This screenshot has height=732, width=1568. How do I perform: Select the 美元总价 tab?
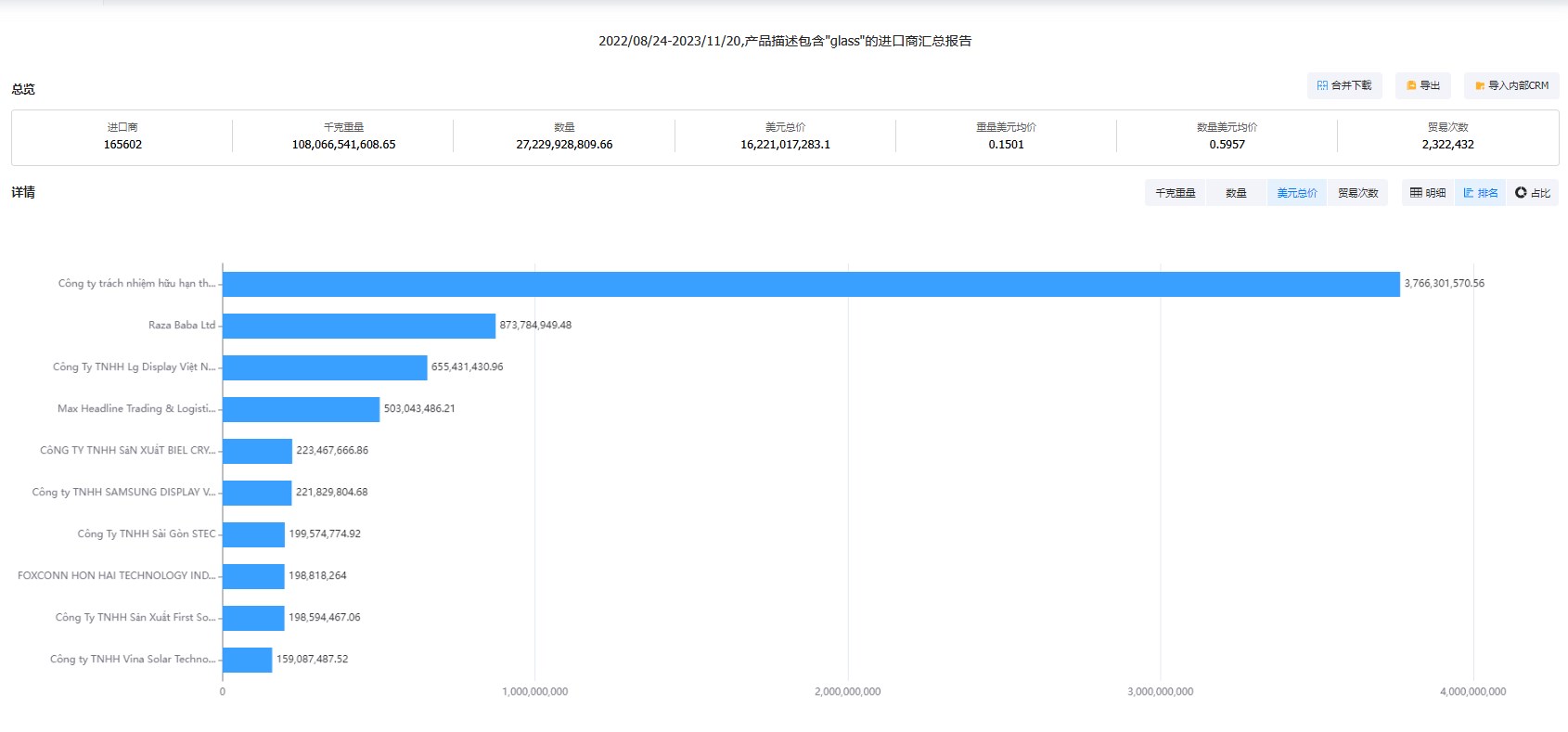click(1297, 193)
